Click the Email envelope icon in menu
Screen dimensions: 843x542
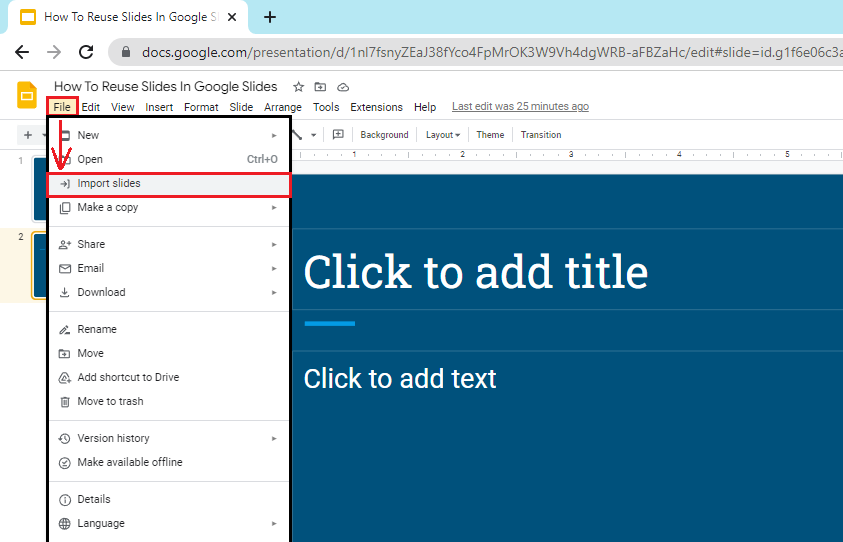tap(65, 268)
